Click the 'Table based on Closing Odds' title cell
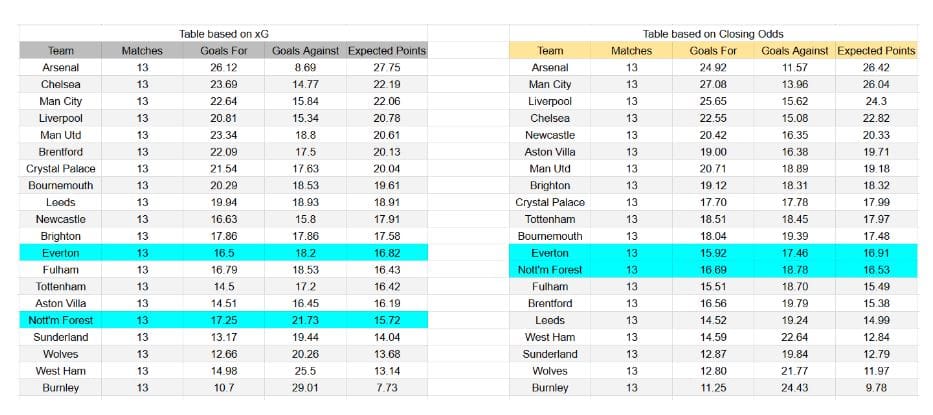933x415 pixels. coord(713,34)
